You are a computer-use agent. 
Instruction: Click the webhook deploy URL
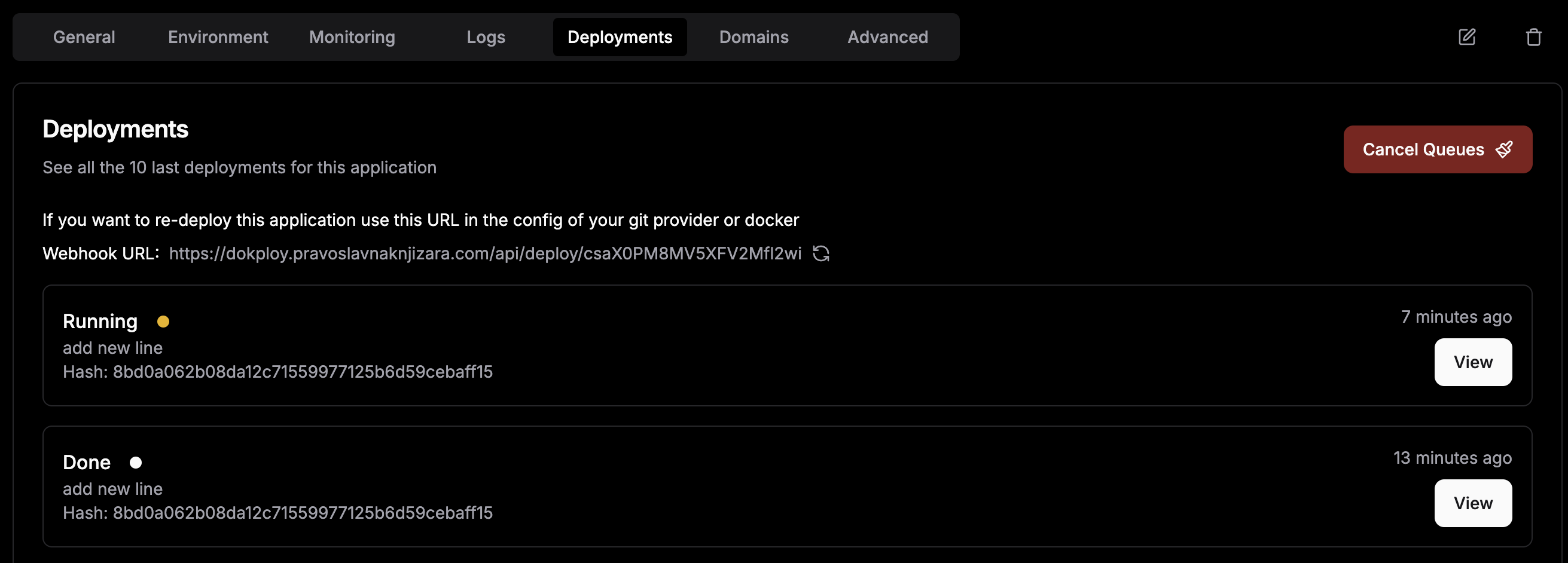point(485,254)
